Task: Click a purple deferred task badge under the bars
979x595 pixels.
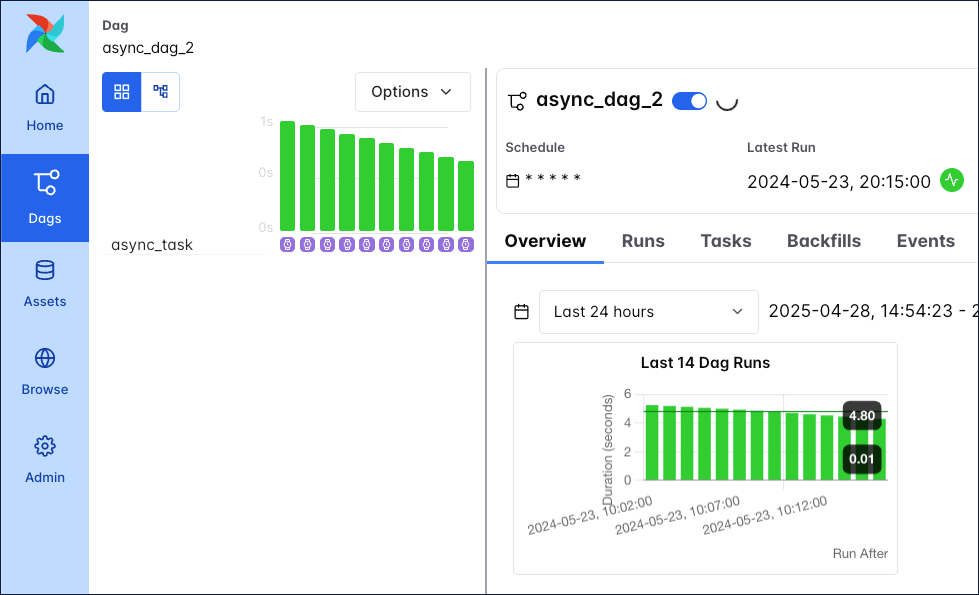Action: pyautogui.click(x=285, y=244)
